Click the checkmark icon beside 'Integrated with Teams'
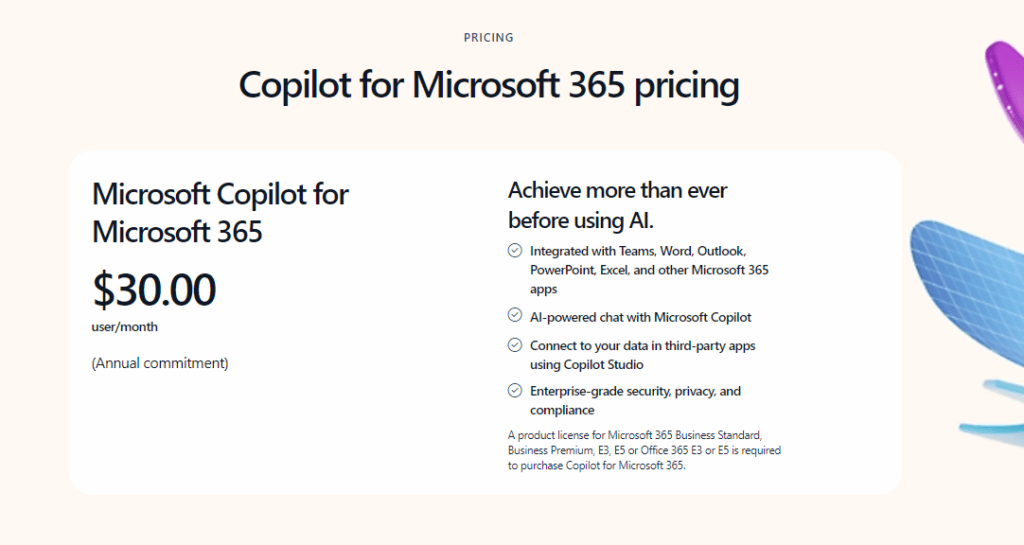The width and height of the screenshot is (1024, 545). 515,251
